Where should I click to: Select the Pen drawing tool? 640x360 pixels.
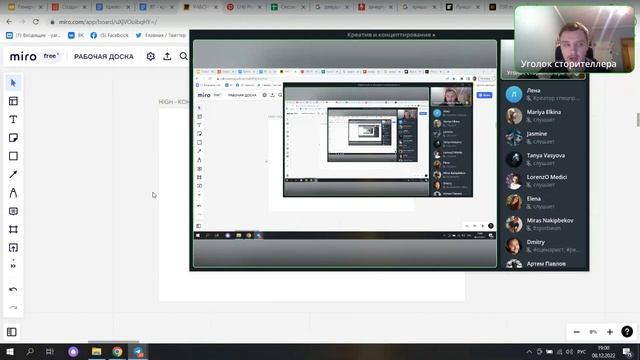[x=13, y=193]
